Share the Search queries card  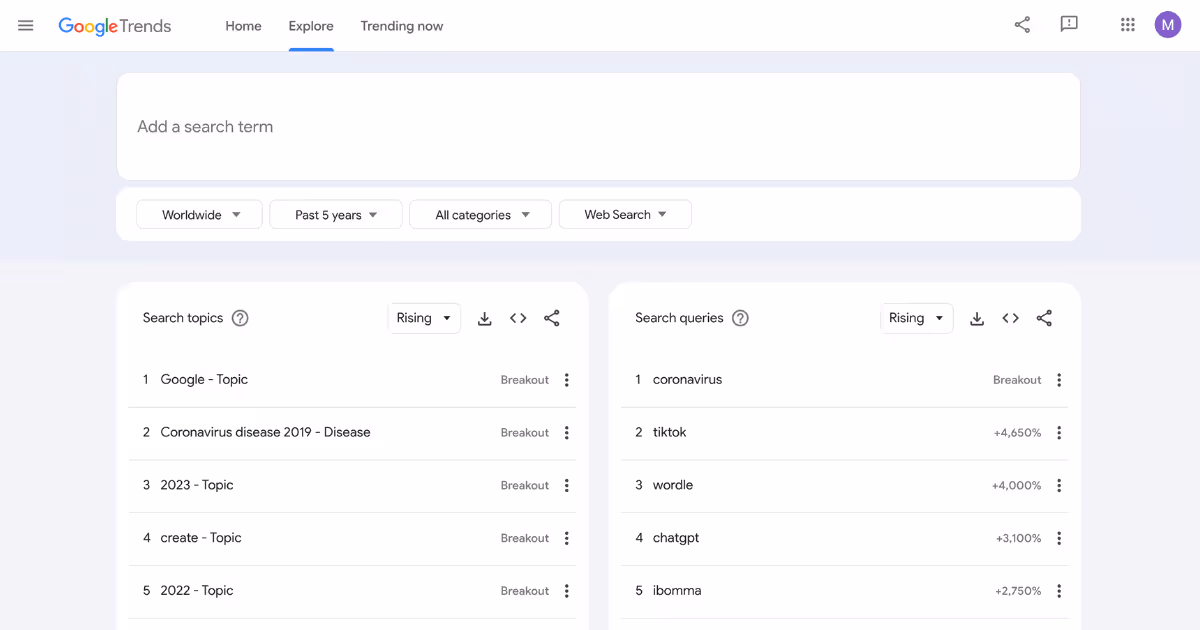[1045, 318]
